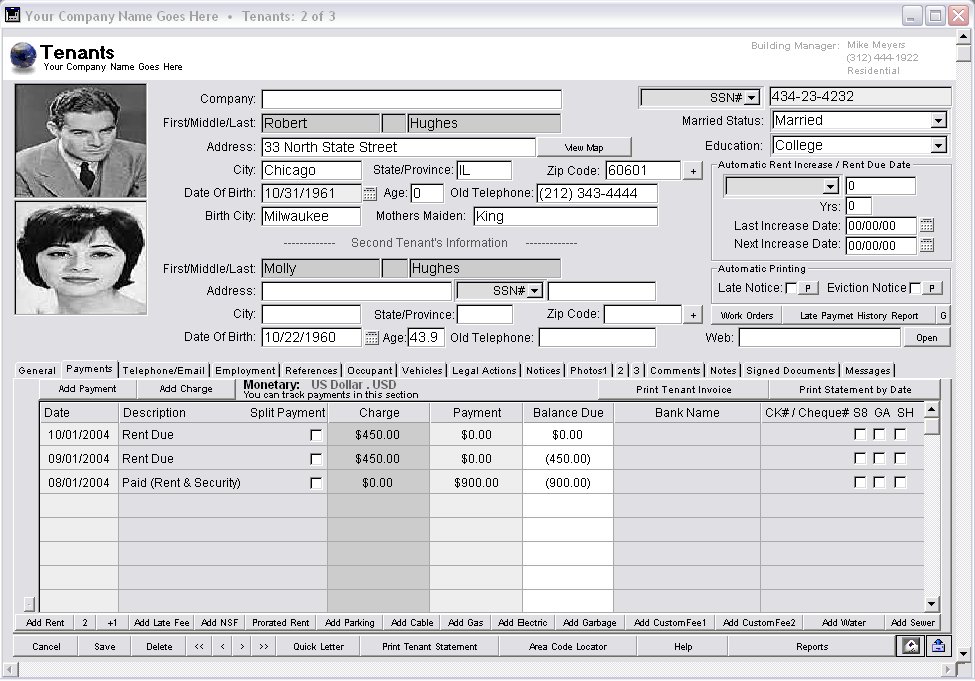Click the icon left of the upload icon
Screen dimensions: 975x681
click(x=910, y=646)
